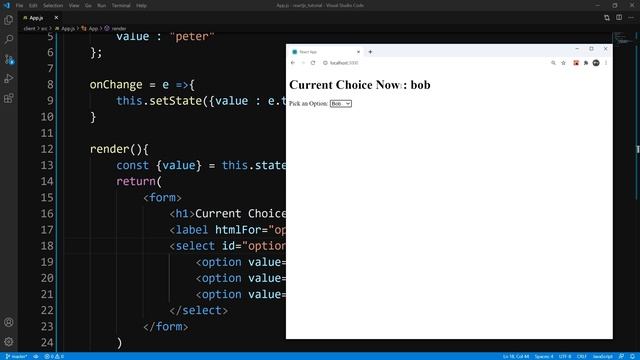The height and width of the screenshot is (360, 640).
Task: Click CRLF end-of-line in status bar
Action: coord(582,356)
